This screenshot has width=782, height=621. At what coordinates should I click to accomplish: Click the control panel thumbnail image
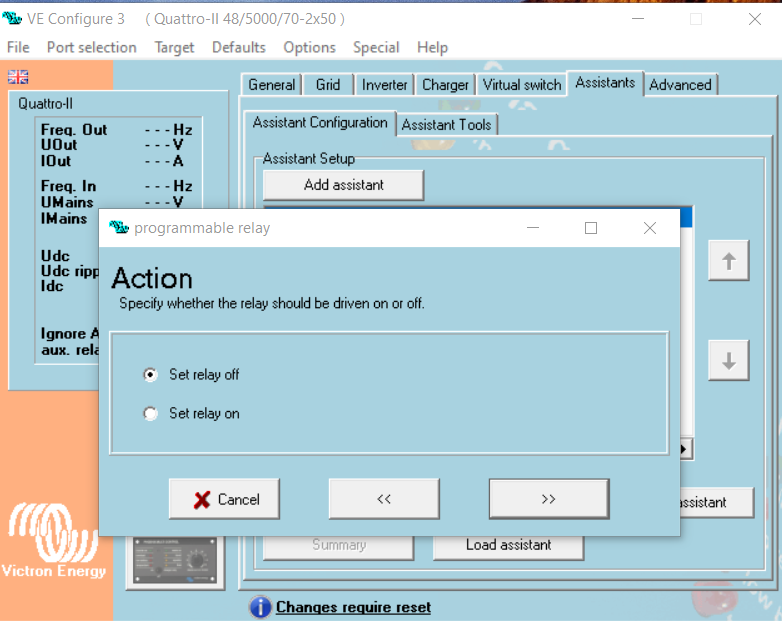(176, 562)
